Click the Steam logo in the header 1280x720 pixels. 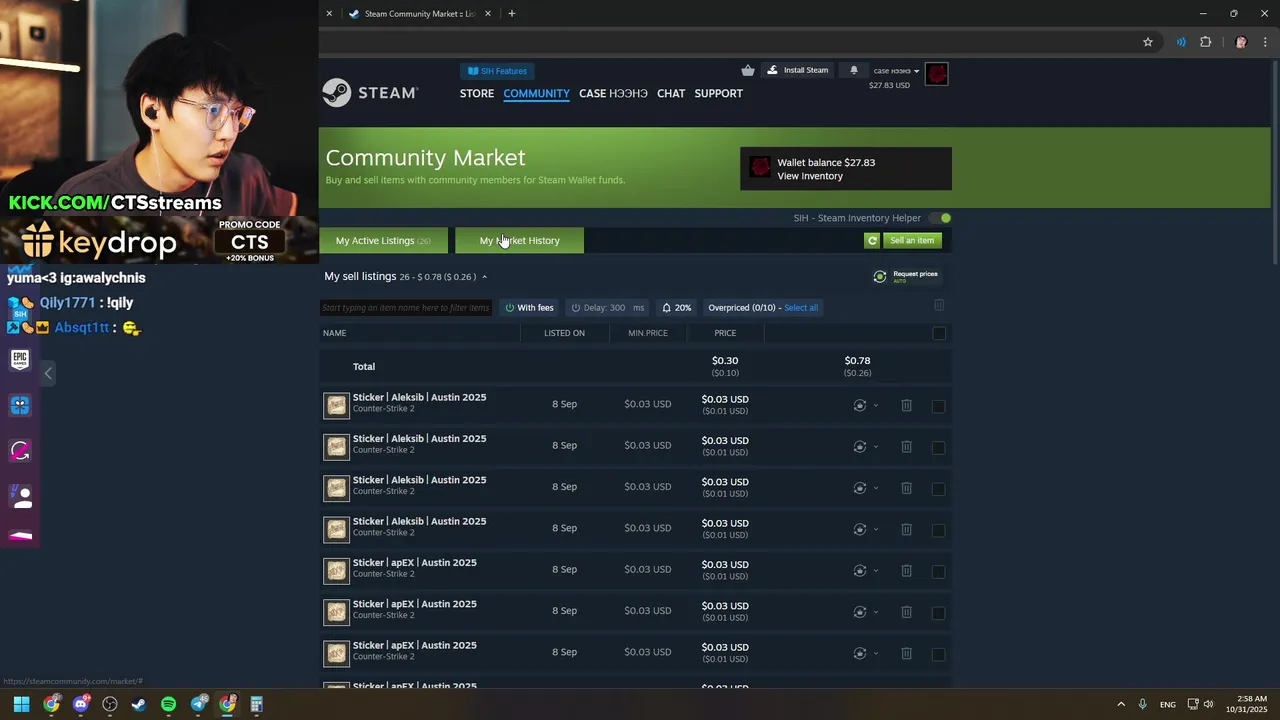(x=369, y=92)
